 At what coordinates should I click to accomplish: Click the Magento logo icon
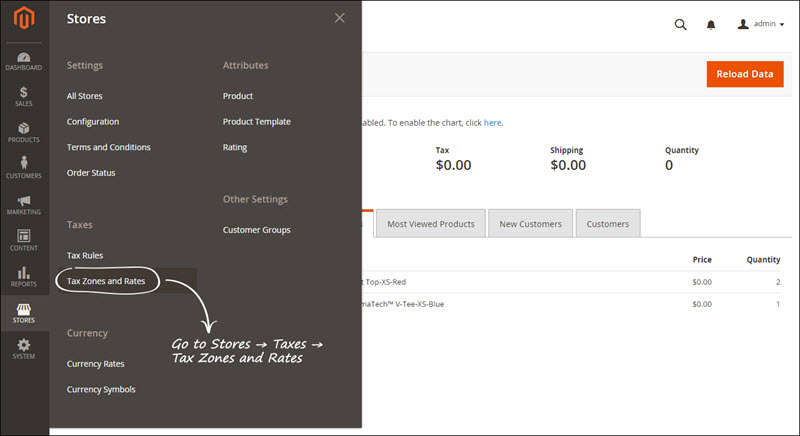click(24, 19)
